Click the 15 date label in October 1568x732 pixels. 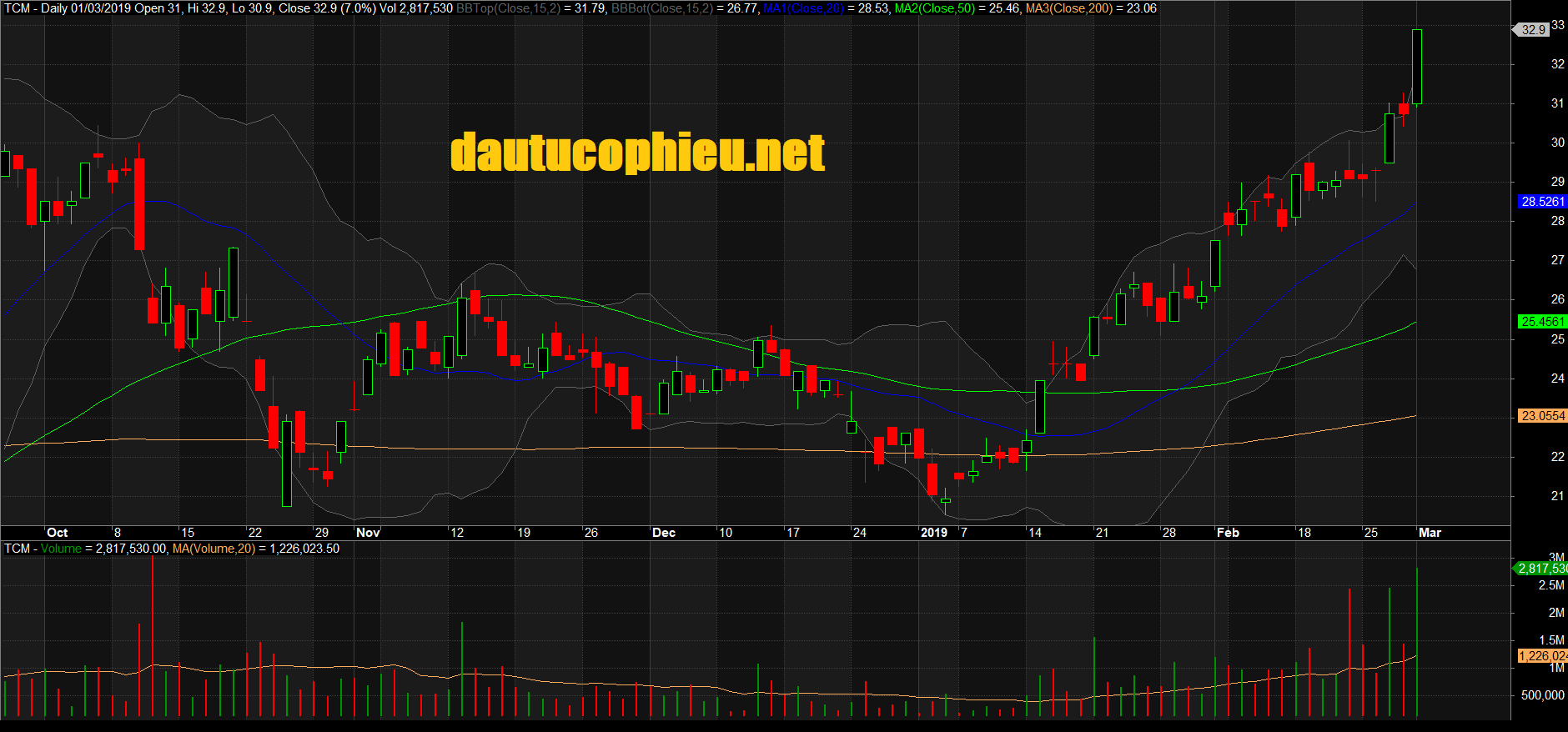(188, 533)
